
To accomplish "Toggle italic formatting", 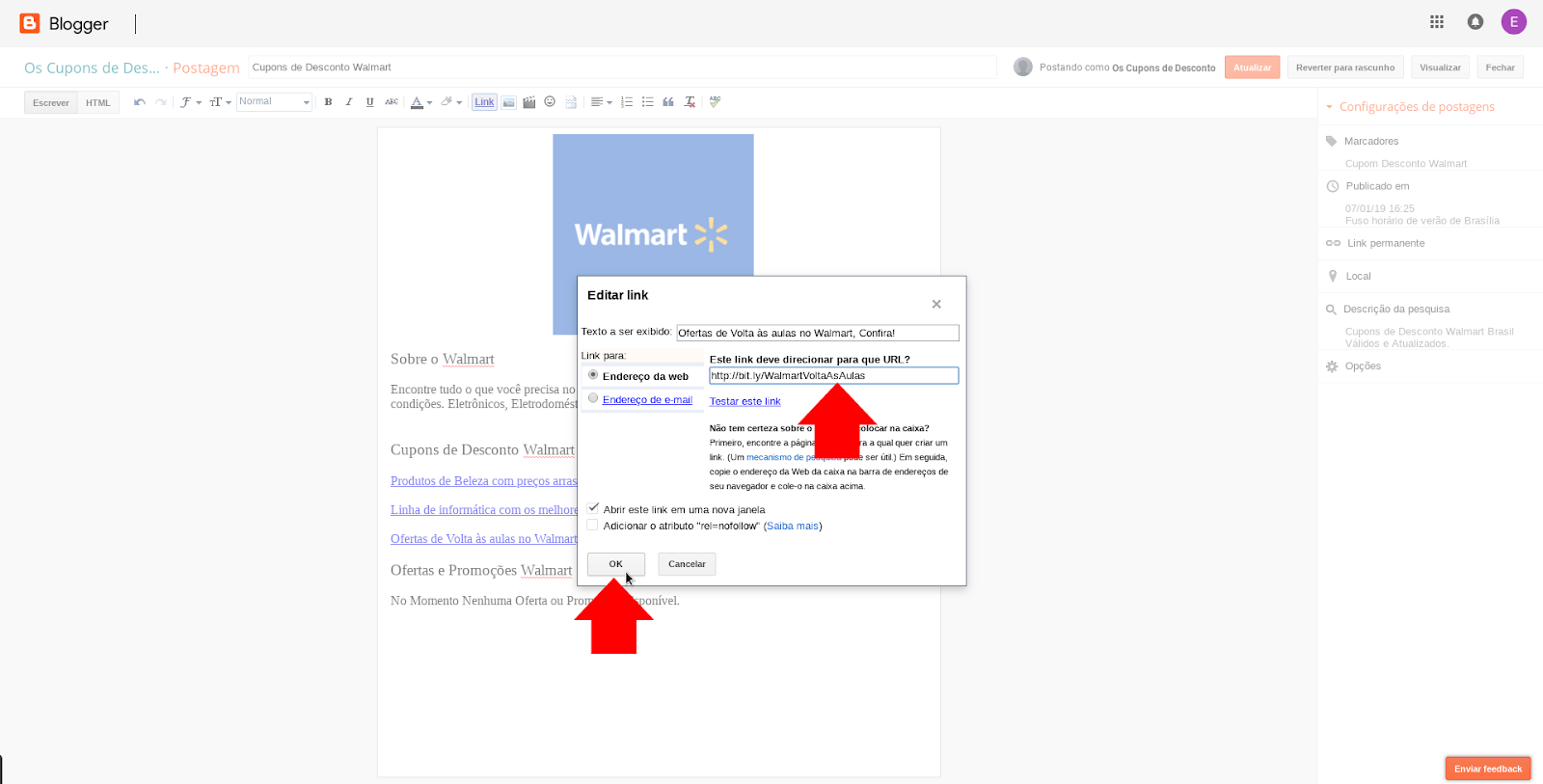I will [x=349, y=102].
